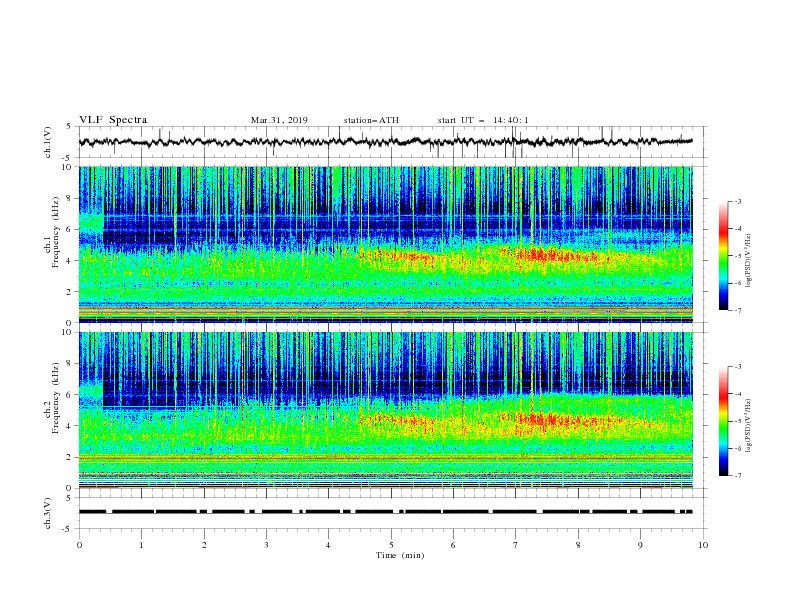Click the ch.1 "Frequency (kHz)" axis label

click(55, 232)
